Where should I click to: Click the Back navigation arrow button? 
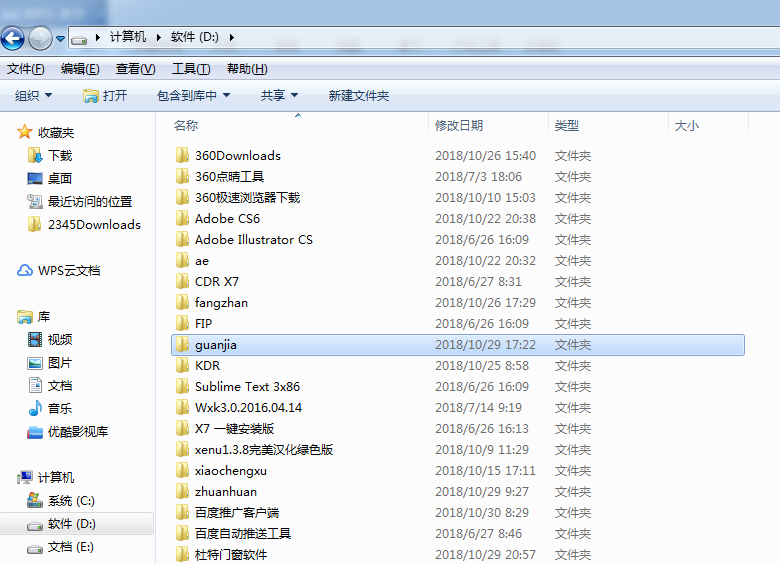tap(12, 38)
